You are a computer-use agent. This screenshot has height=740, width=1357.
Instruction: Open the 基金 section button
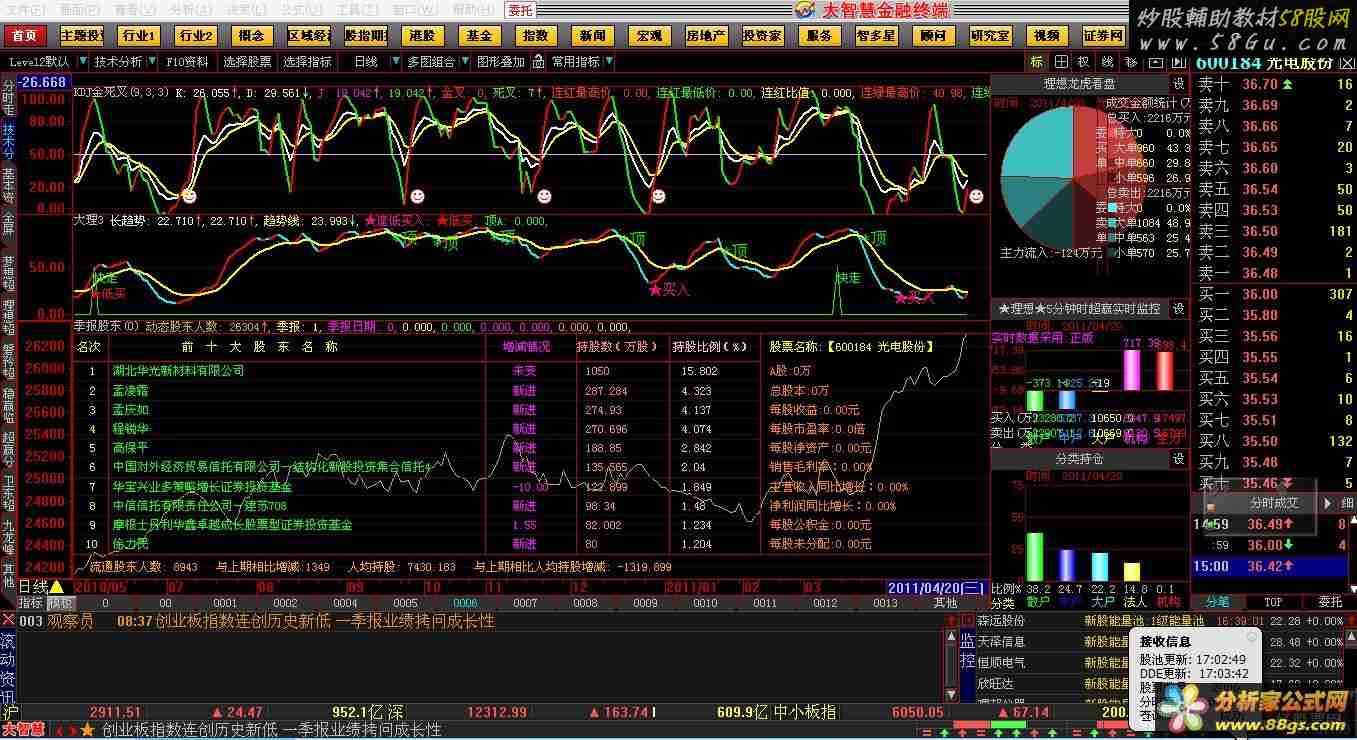pyautogui.click(x=479, y=36)
